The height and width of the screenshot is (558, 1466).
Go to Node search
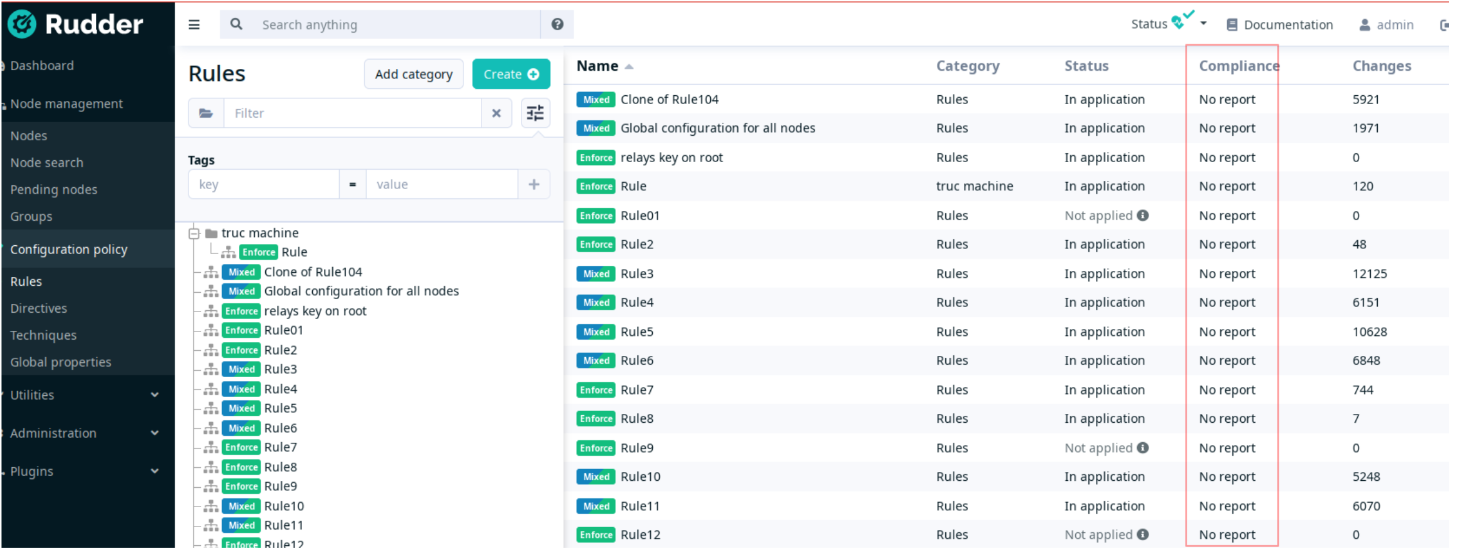47,162
